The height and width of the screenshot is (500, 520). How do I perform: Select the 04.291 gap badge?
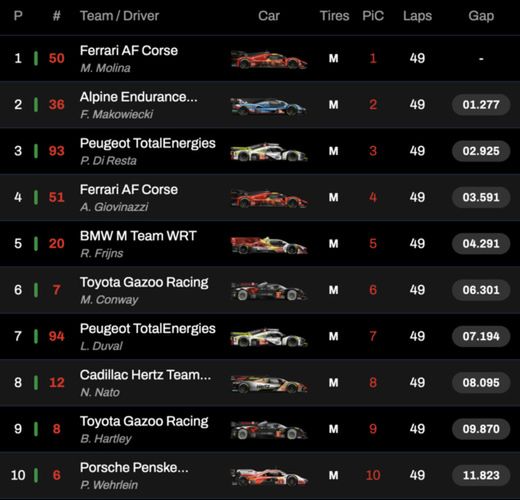[481, 244]
